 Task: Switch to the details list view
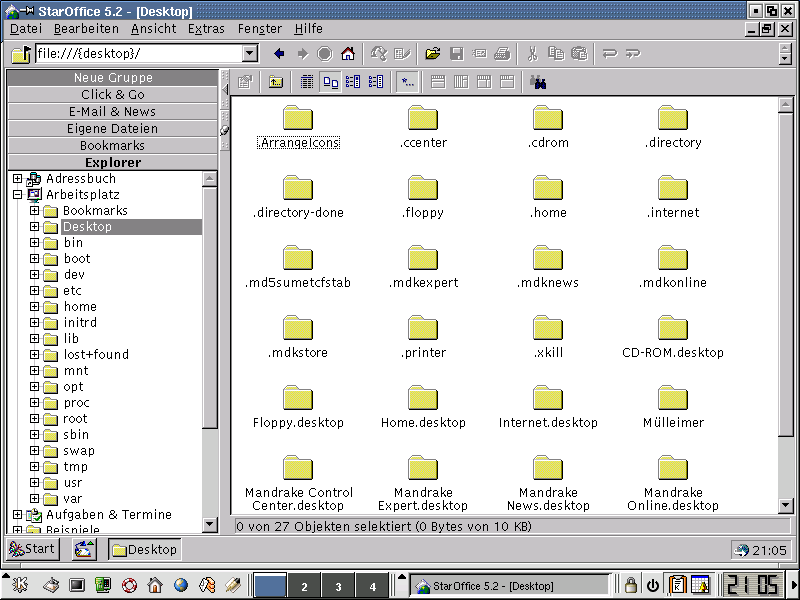pyautogui.click(x=307, y=82)
